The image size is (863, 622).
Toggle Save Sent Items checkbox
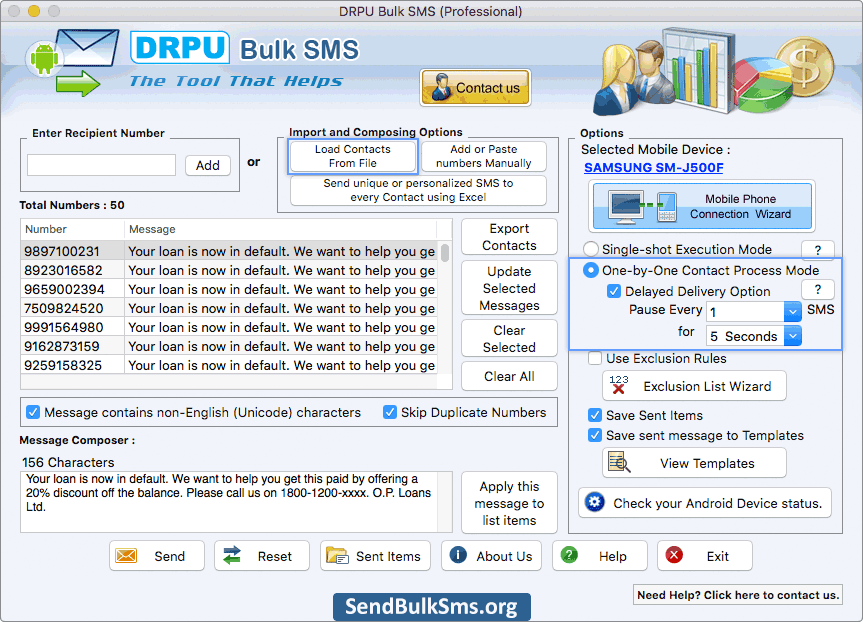click(x=594, y=415)
